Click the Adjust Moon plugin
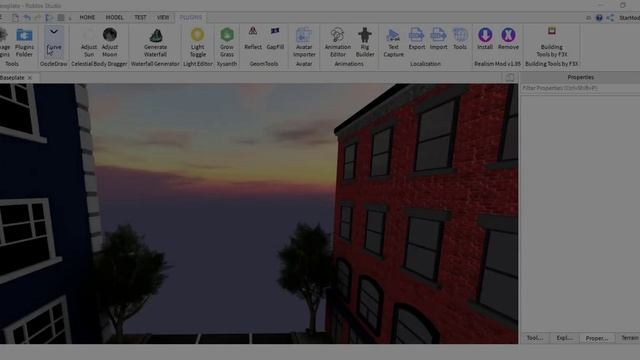 (x=110, y=42)
